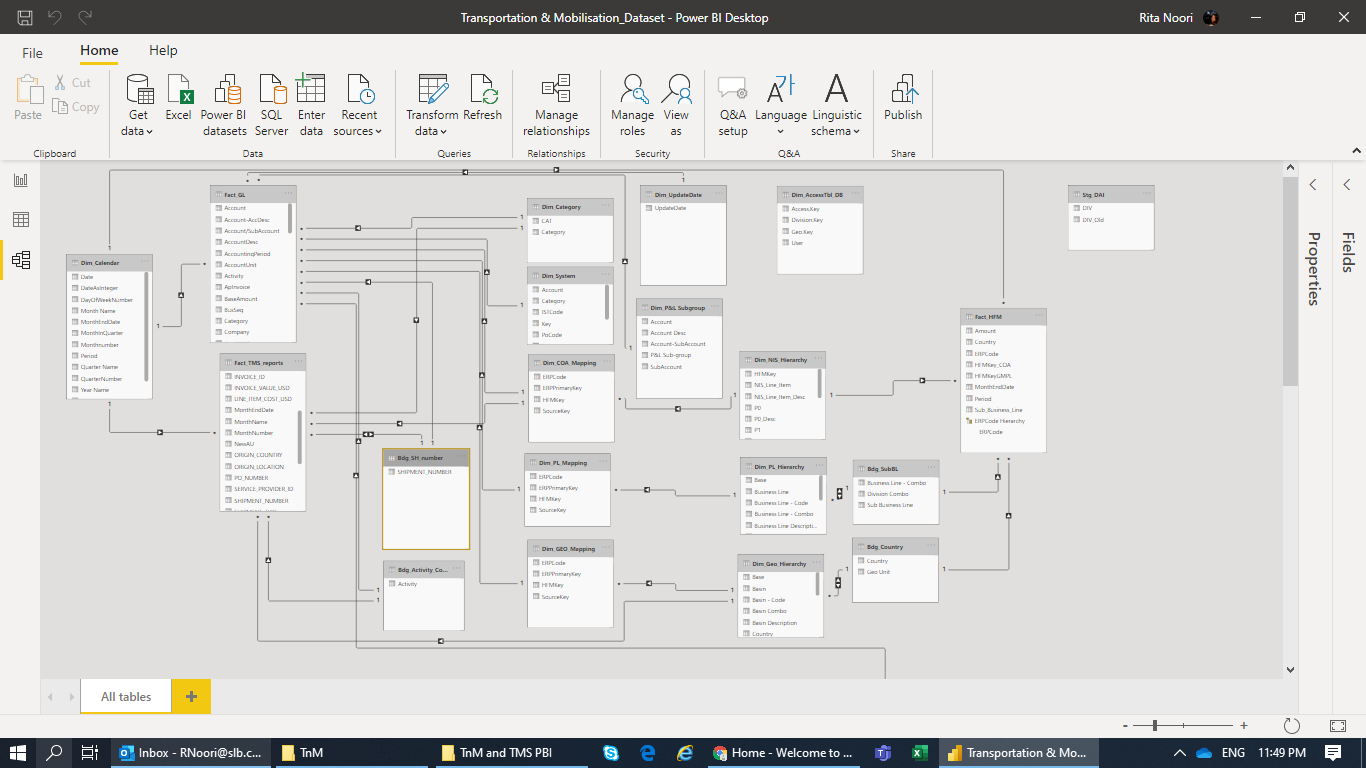
Task: Click the zoom in plus button
Action: 1244,726
